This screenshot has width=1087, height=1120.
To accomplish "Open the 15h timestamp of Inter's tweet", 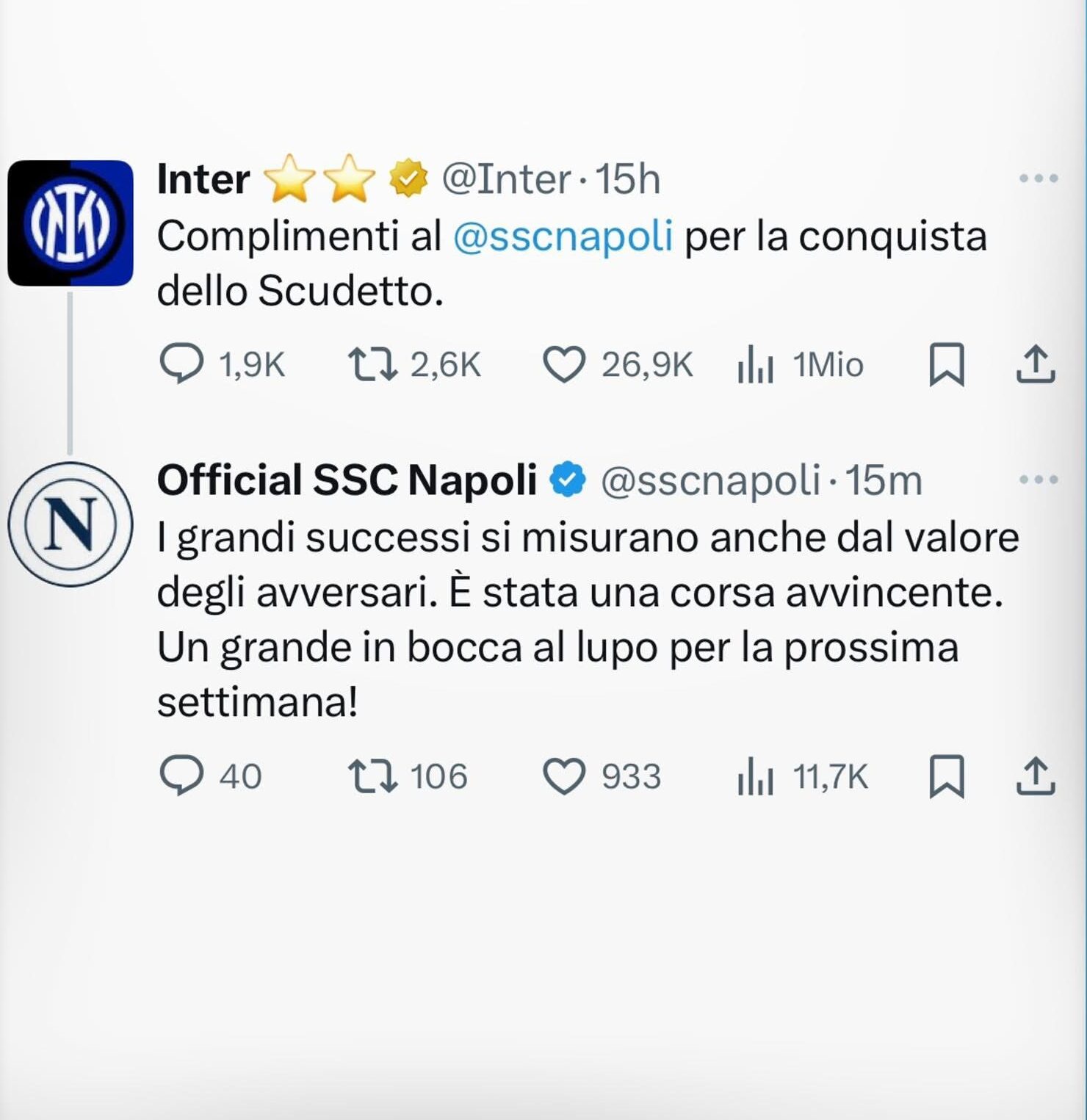I will [x=628, y=179].
